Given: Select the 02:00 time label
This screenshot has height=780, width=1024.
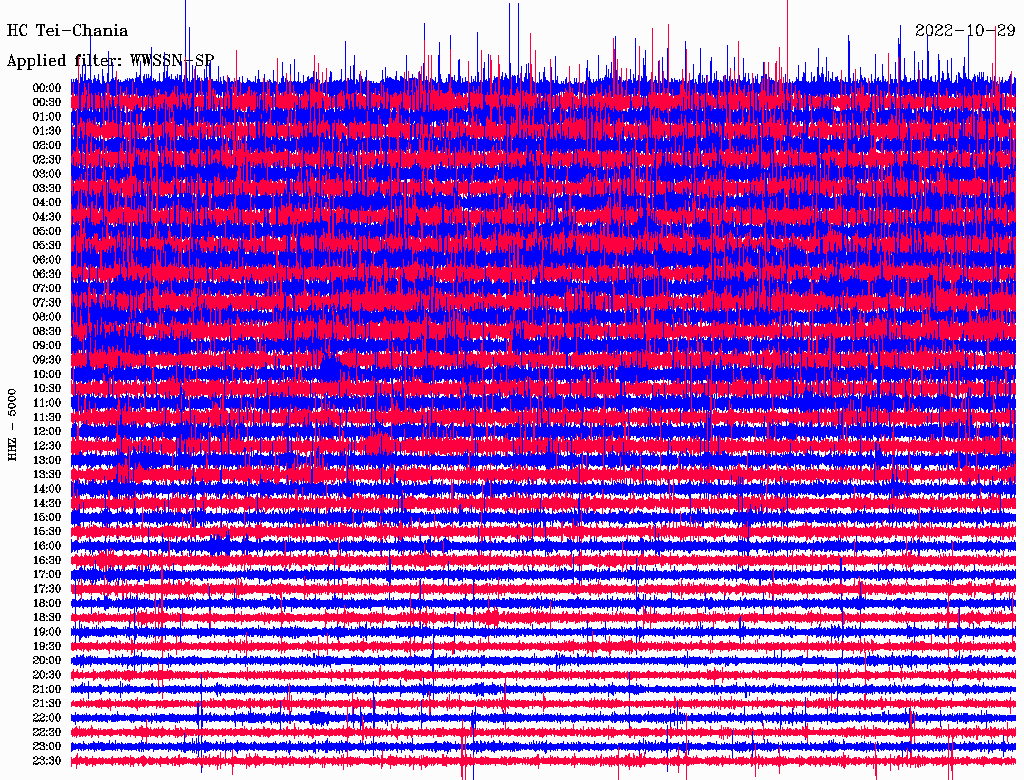Looking at the screenshot, I should click(x=47, y=146).
